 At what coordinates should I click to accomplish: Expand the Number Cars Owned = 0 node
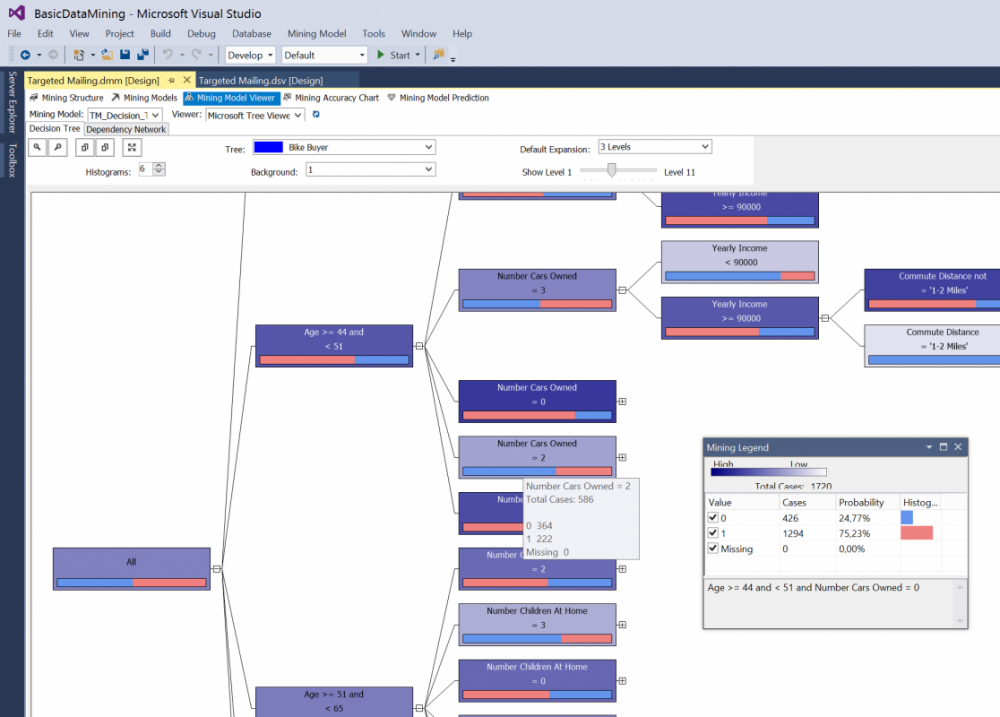pyautogui.click(x=622, y=401)
